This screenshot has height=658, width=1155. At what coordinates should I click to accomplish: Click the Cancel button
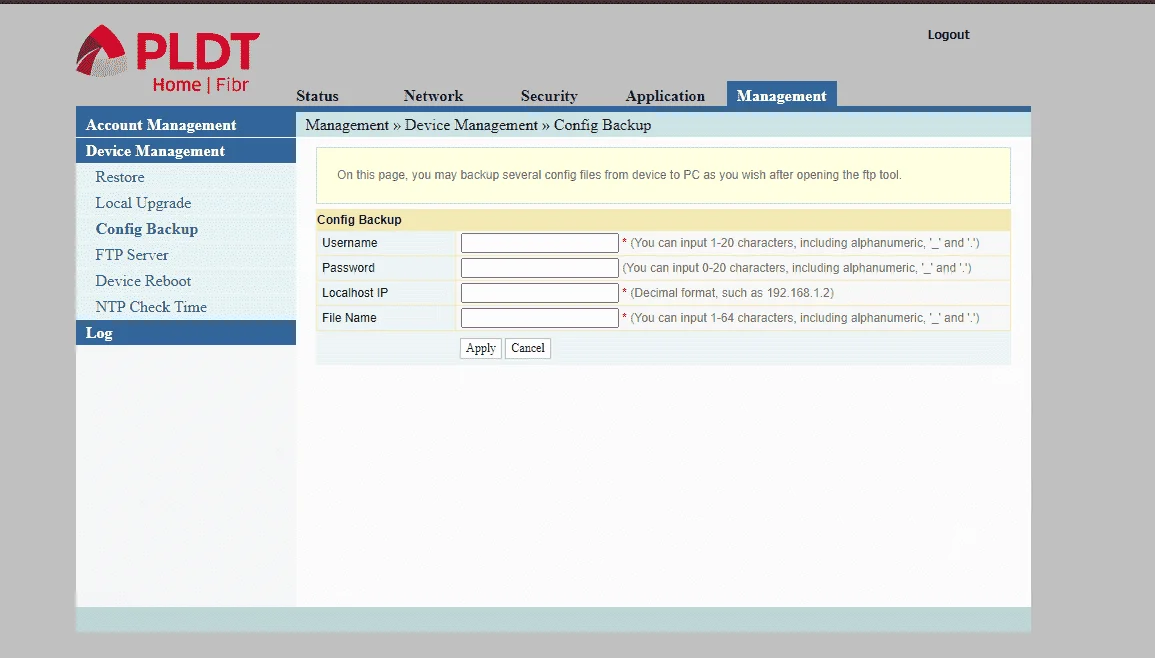(527, 348)
